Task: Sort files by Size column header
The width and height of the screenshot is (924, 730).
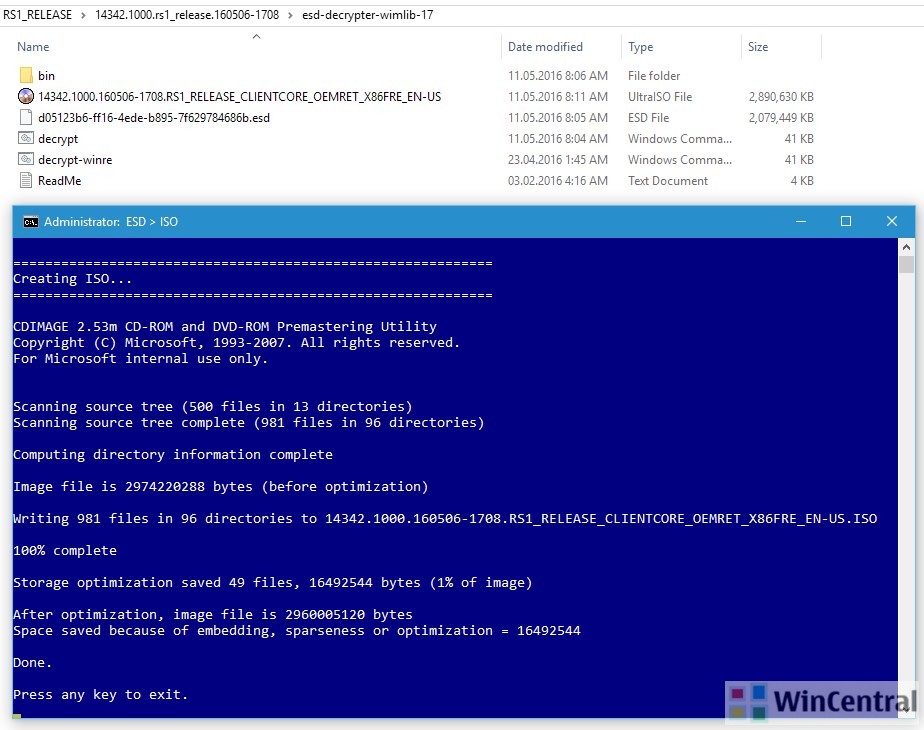Action: click(x=758, y=47)
